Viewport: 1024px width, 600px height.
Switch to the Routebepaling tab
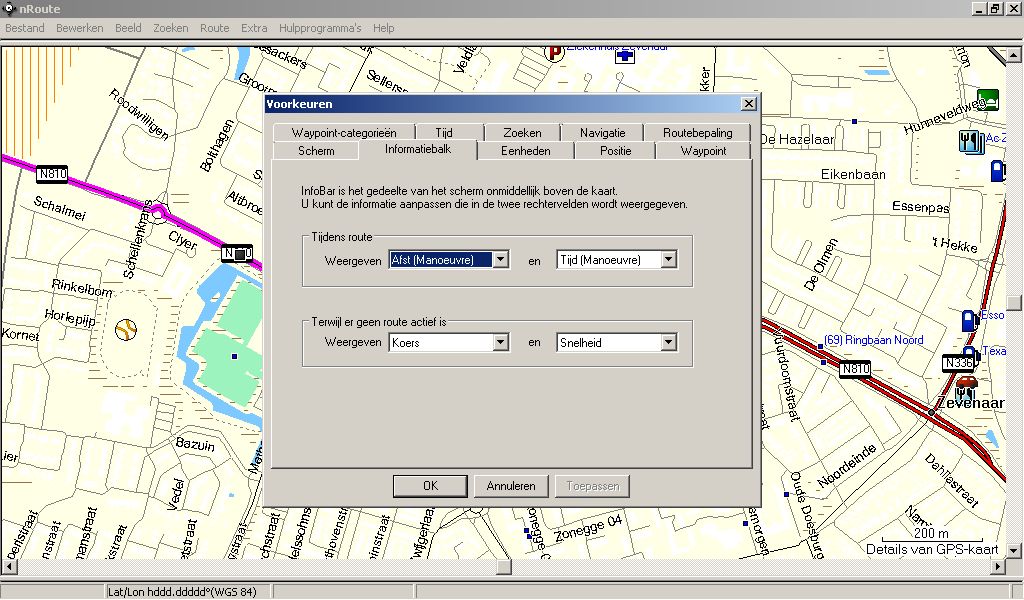pyautogui.click(x=697, y=133)
